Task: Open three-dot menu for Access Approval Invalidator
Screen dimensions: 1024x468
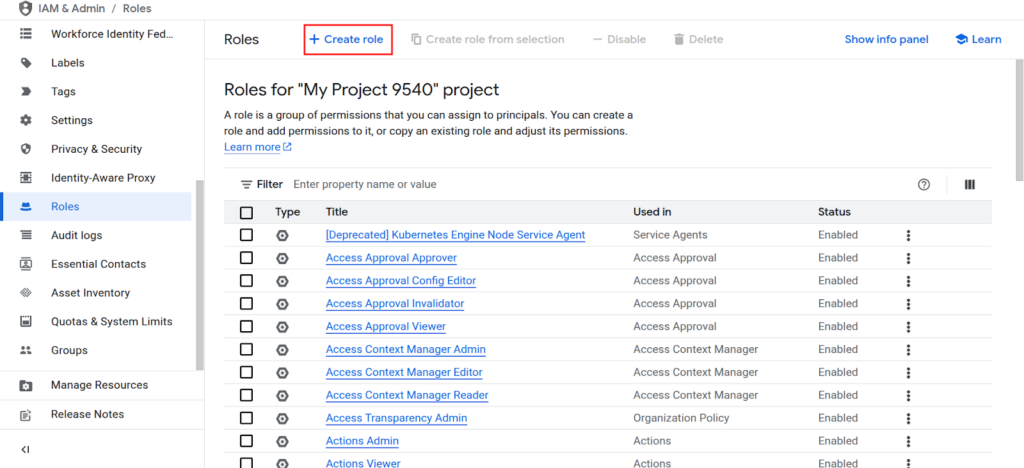Action: click(x=908, y=304)
